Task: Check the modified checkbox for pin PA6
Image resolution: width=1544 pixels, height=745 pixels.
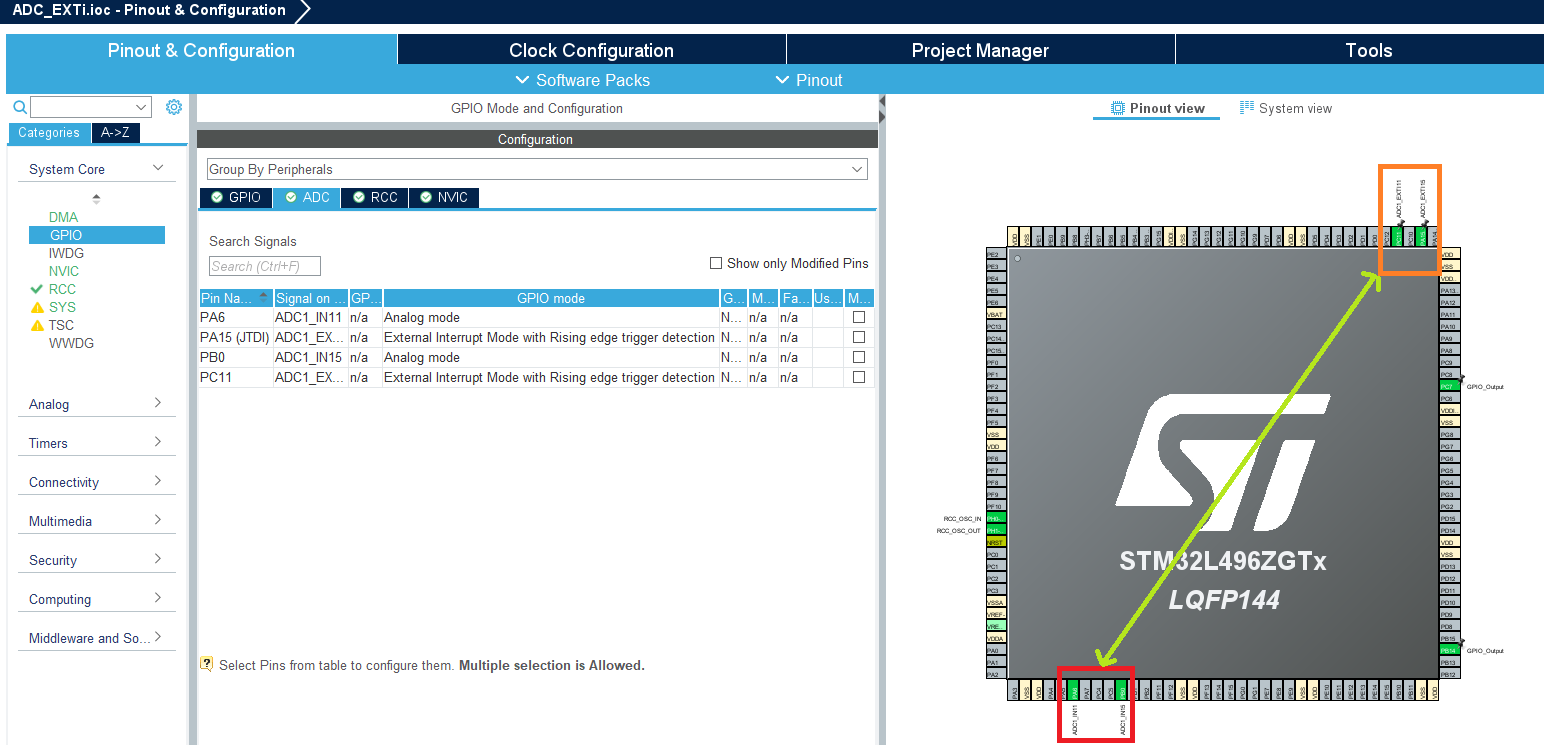Action: [x=859, y=317]
